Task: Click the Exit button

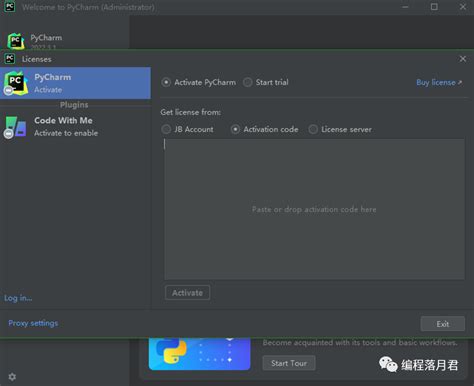Action: 443,324
